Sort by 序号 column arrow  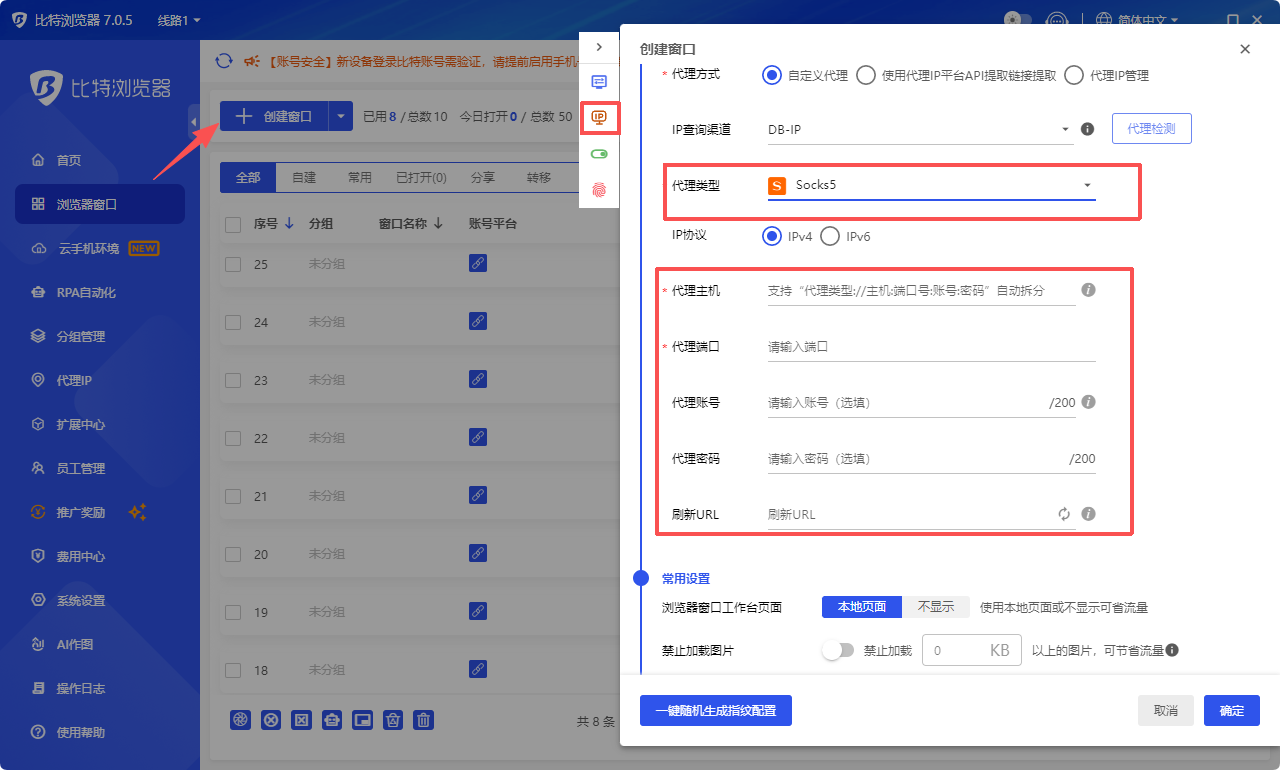pyautogui.click(x=289, y=224)
